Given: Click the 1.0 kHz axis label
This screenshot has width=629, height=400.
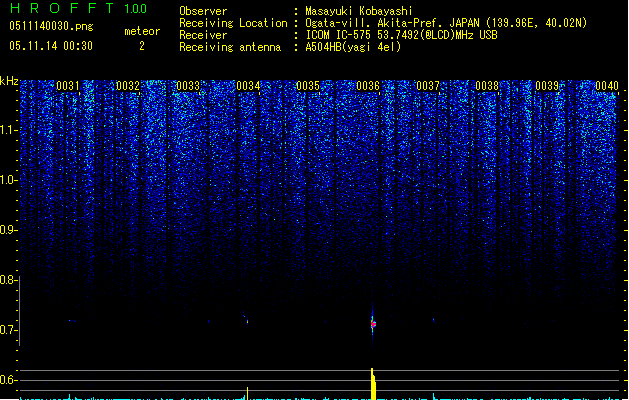Looking at the screenshot, I should [x=8, y=180].
